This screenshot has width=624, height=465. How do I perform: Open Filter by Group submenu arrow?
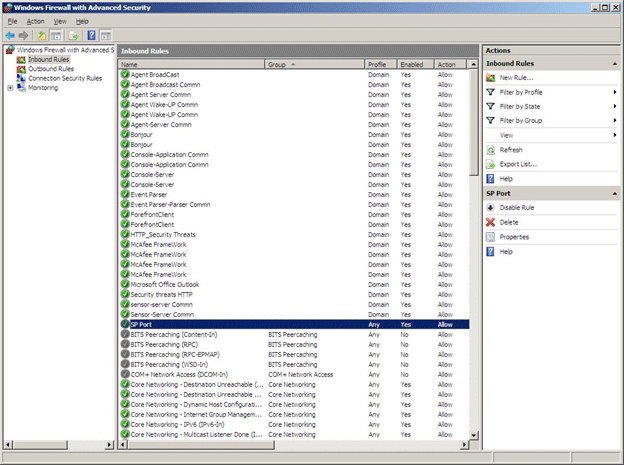coord(615,120)
